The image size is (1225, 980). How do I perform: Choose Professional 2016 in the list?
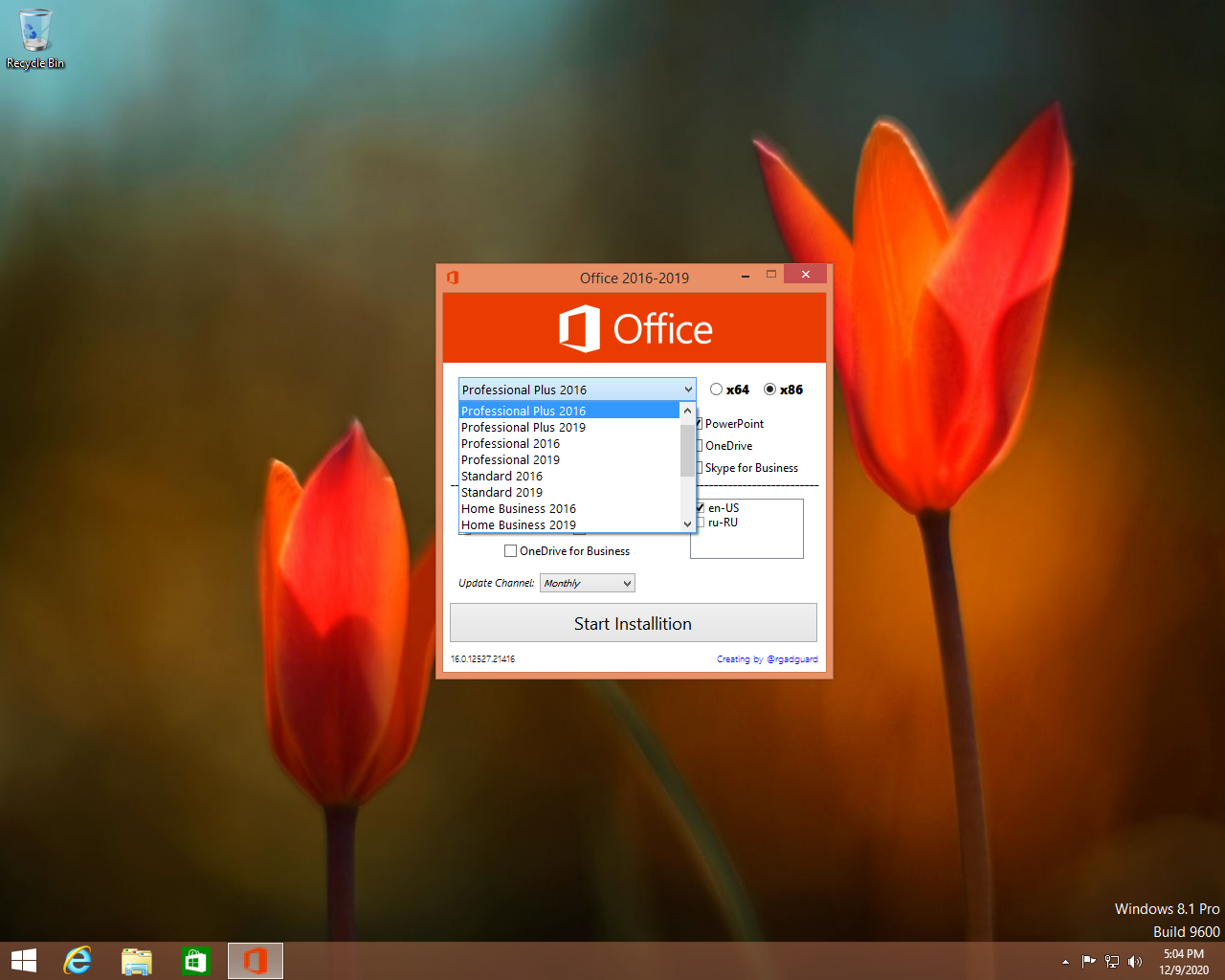(x=569, y=443)
